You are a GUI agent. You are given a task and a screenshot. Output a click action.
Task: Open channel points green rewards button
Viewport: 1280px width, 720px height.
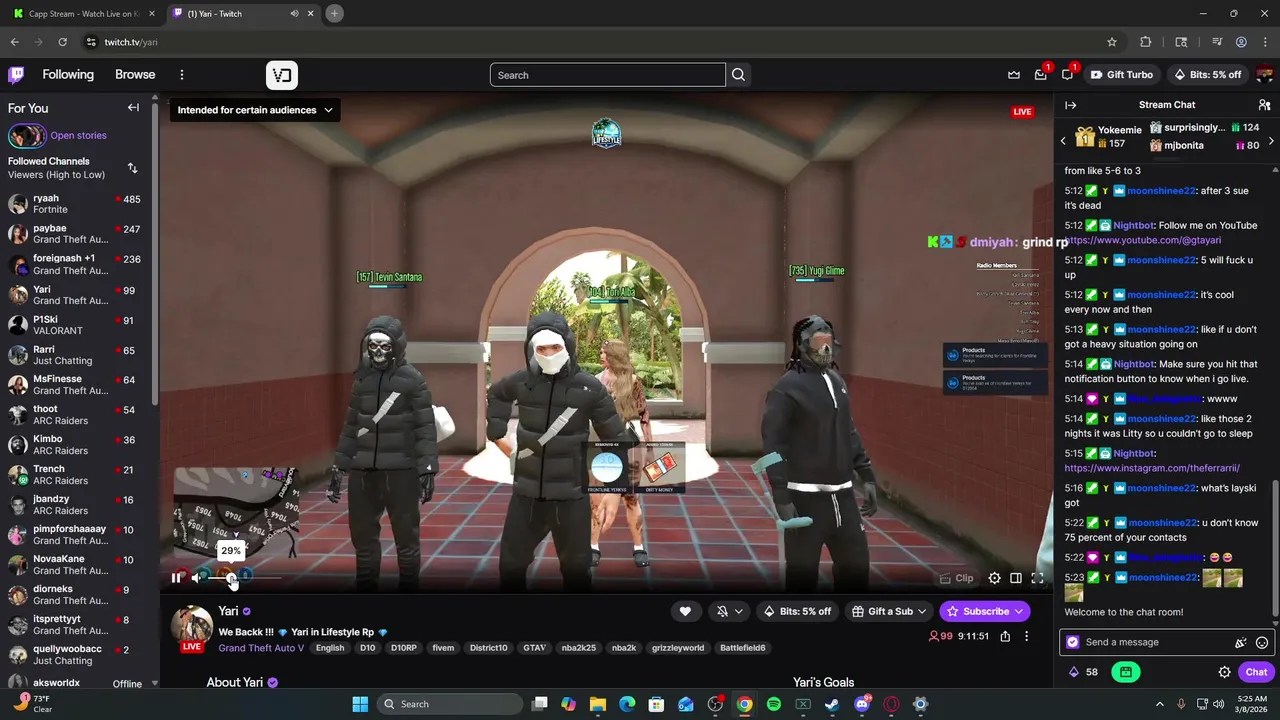pos(1126,672)
